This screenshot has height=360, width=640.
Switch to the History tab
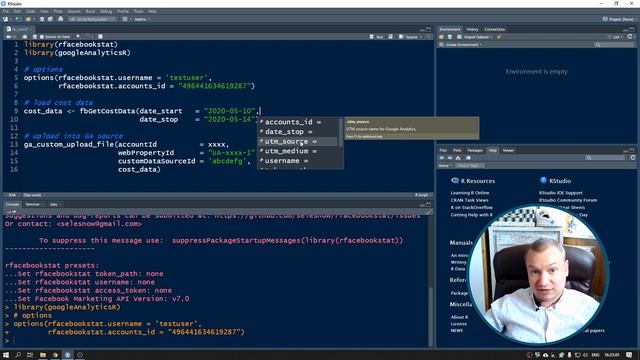coord(472,29)
